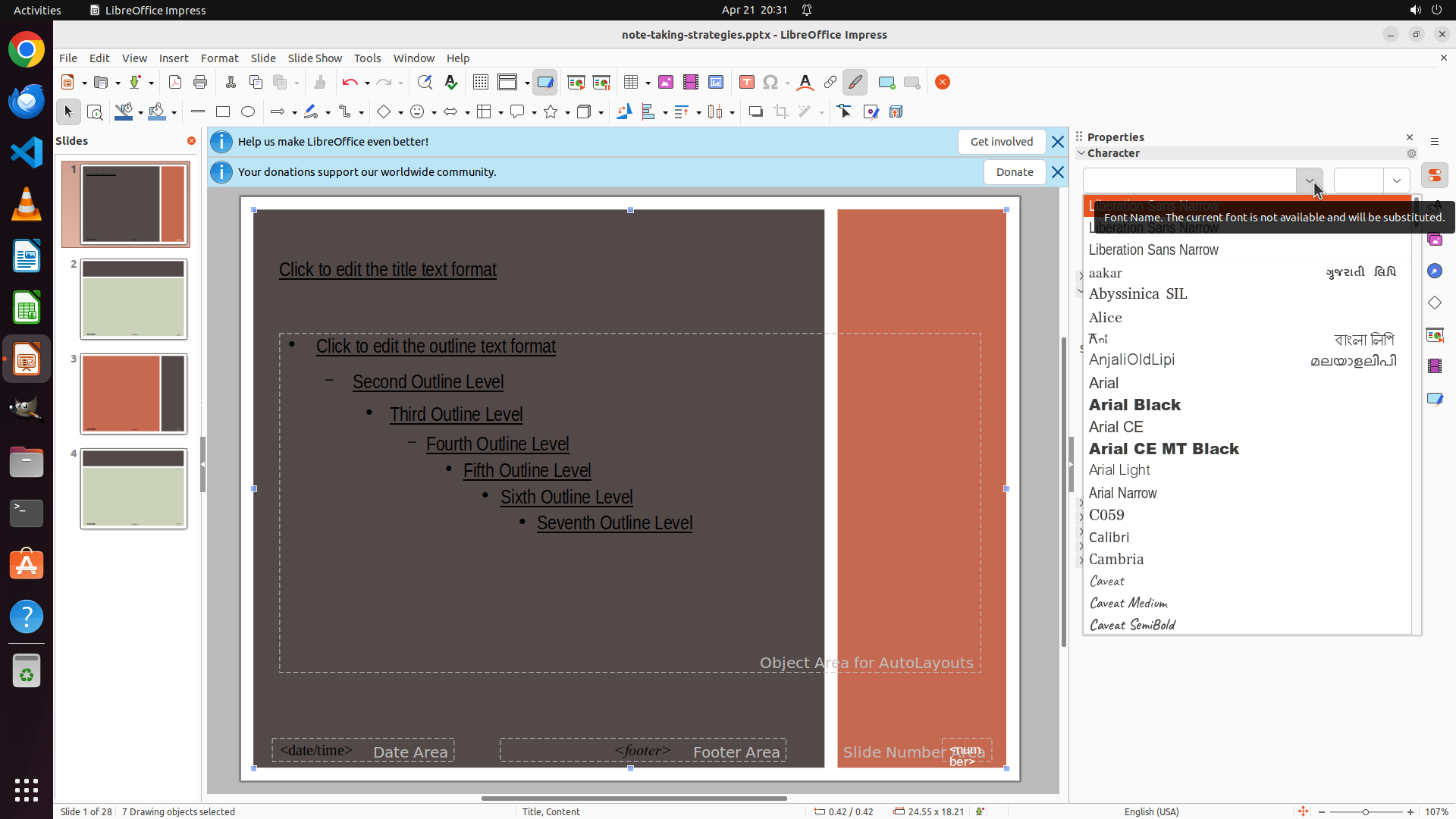Viewport: 1456px width, 819px height.
Task: Click Start from First Slide icon
Action: click(576, 83)
